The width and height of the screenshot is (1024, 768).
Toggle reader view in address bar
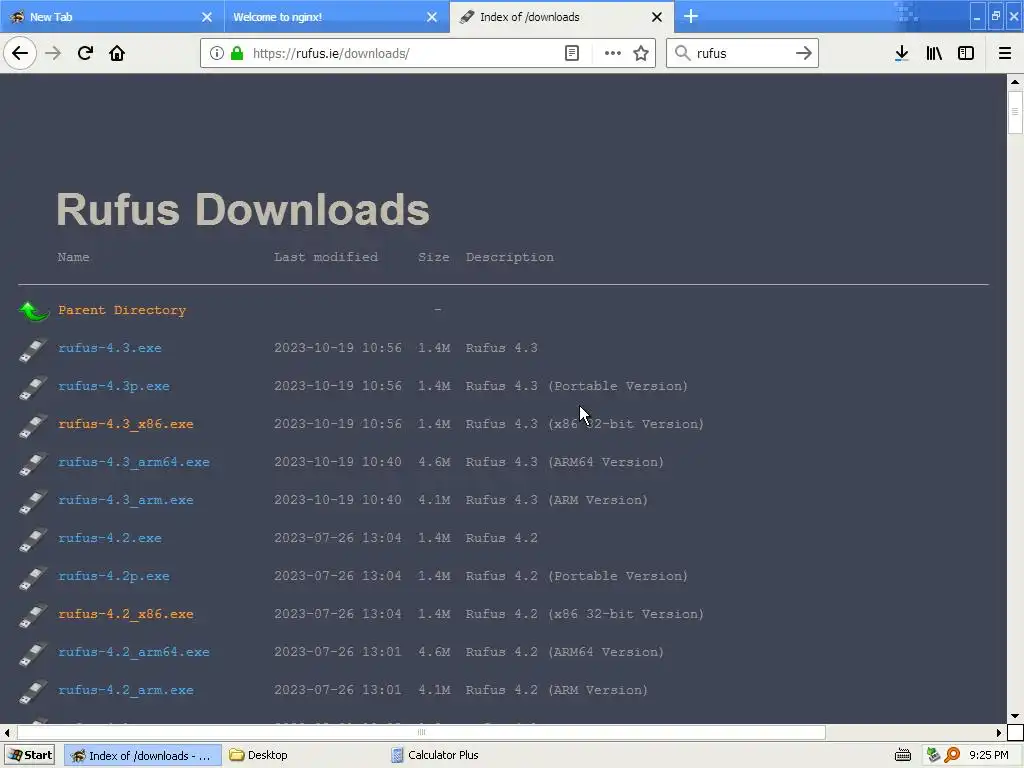[572, 53]
